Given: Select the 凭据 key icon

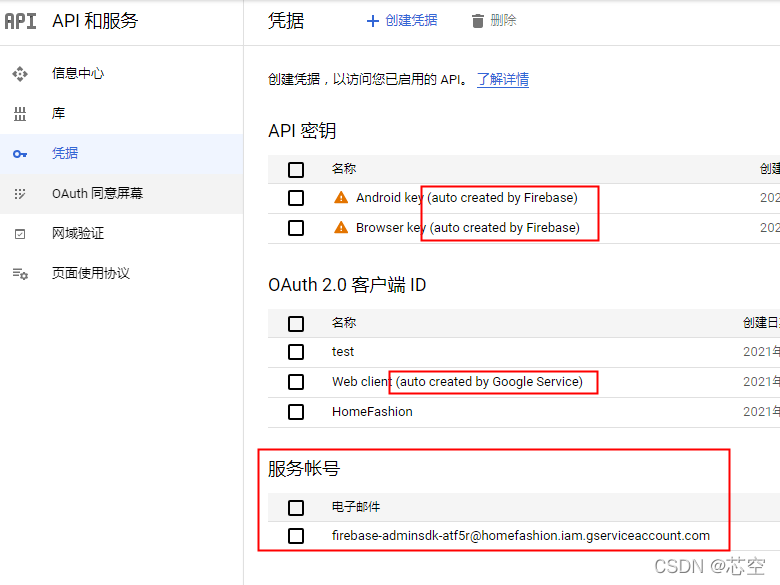Looking at the screenshot, I should tap(20, 154).
